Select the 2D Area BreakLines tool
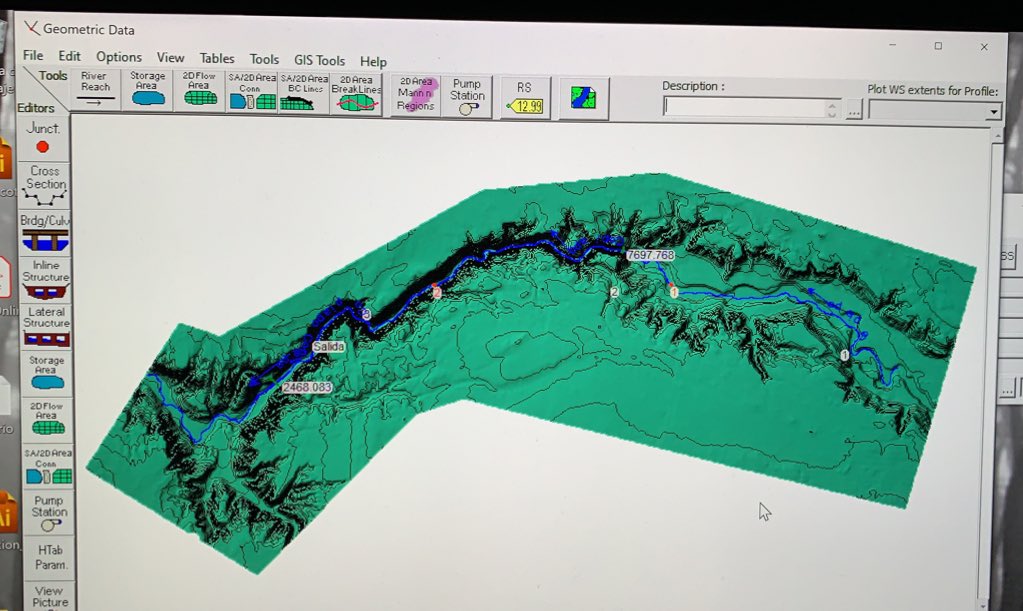1023x611 pixels. [356, 93]
